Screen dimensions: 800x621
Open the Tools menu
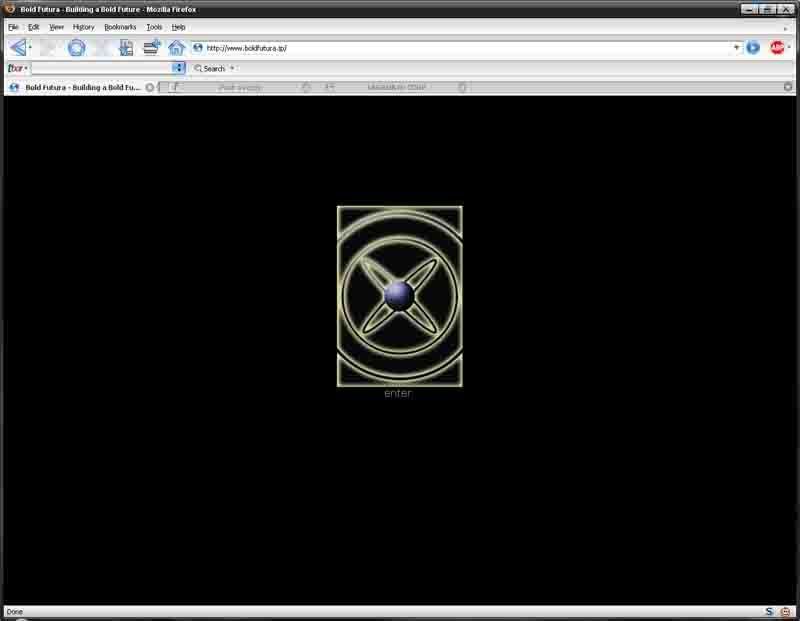(x=154, y=27)
